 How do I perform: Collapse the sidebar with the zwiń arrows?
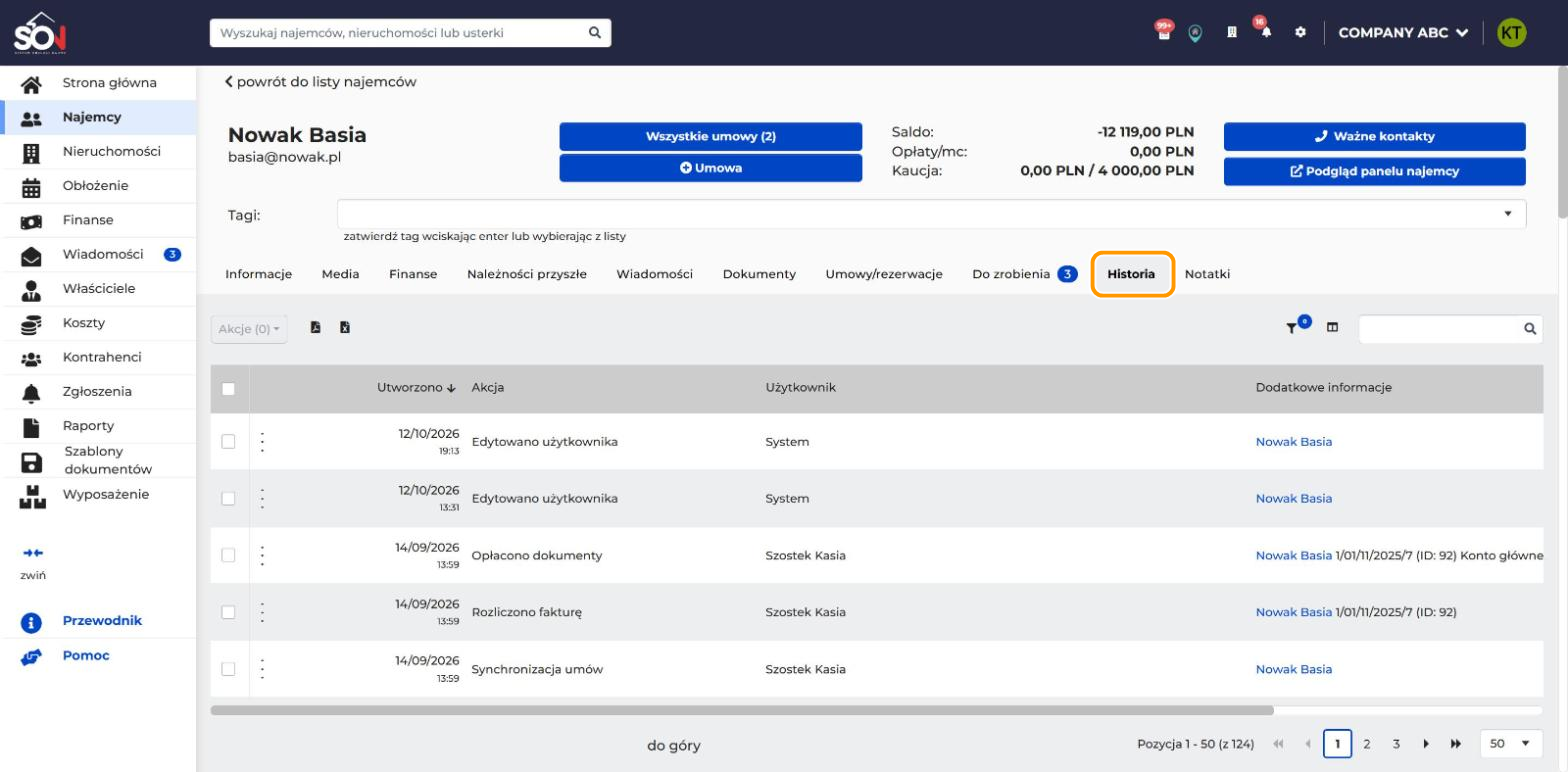pos(31,552)
